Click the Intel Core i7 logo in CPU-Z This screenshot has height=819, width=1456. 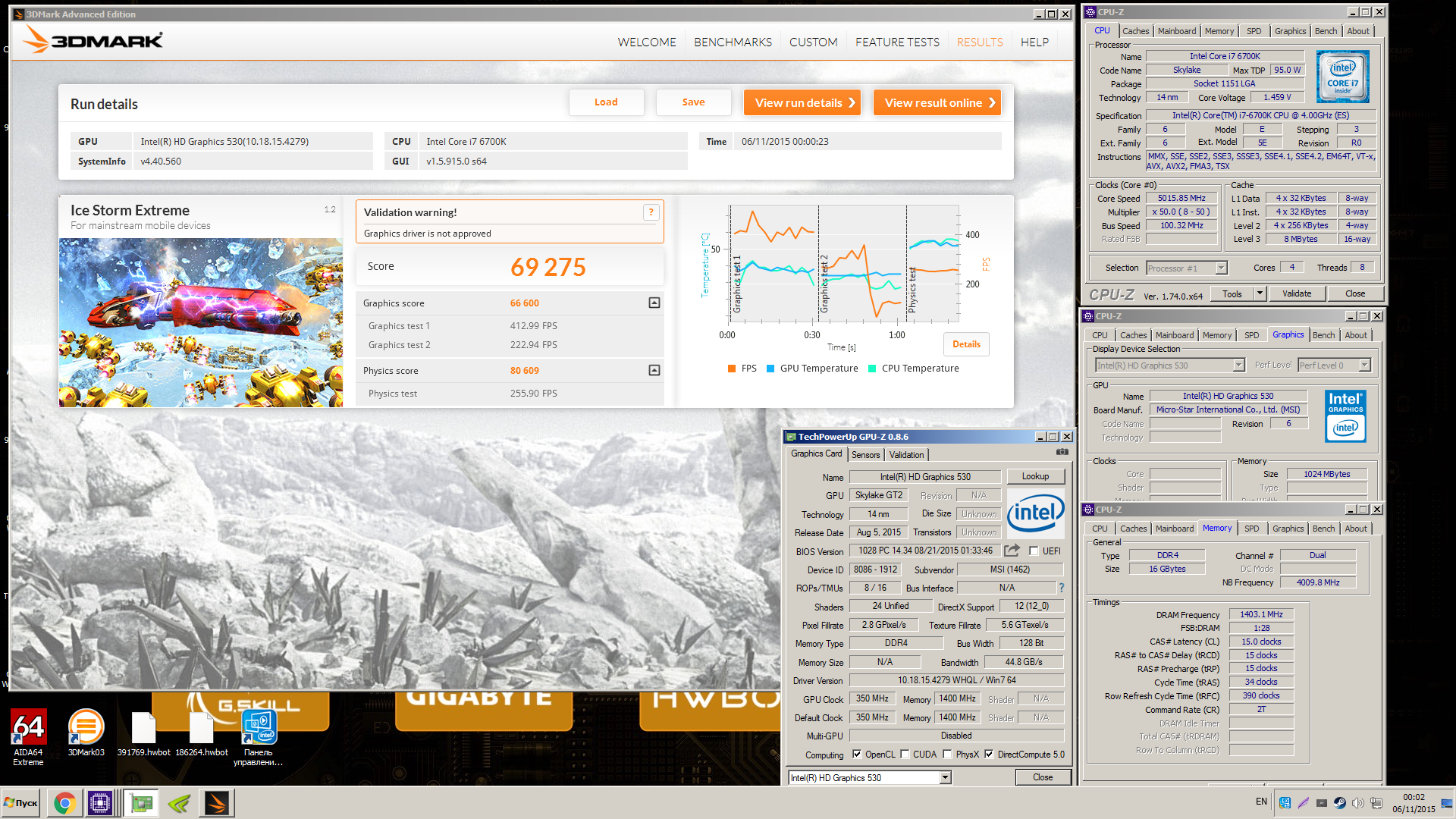(1342, 77)
